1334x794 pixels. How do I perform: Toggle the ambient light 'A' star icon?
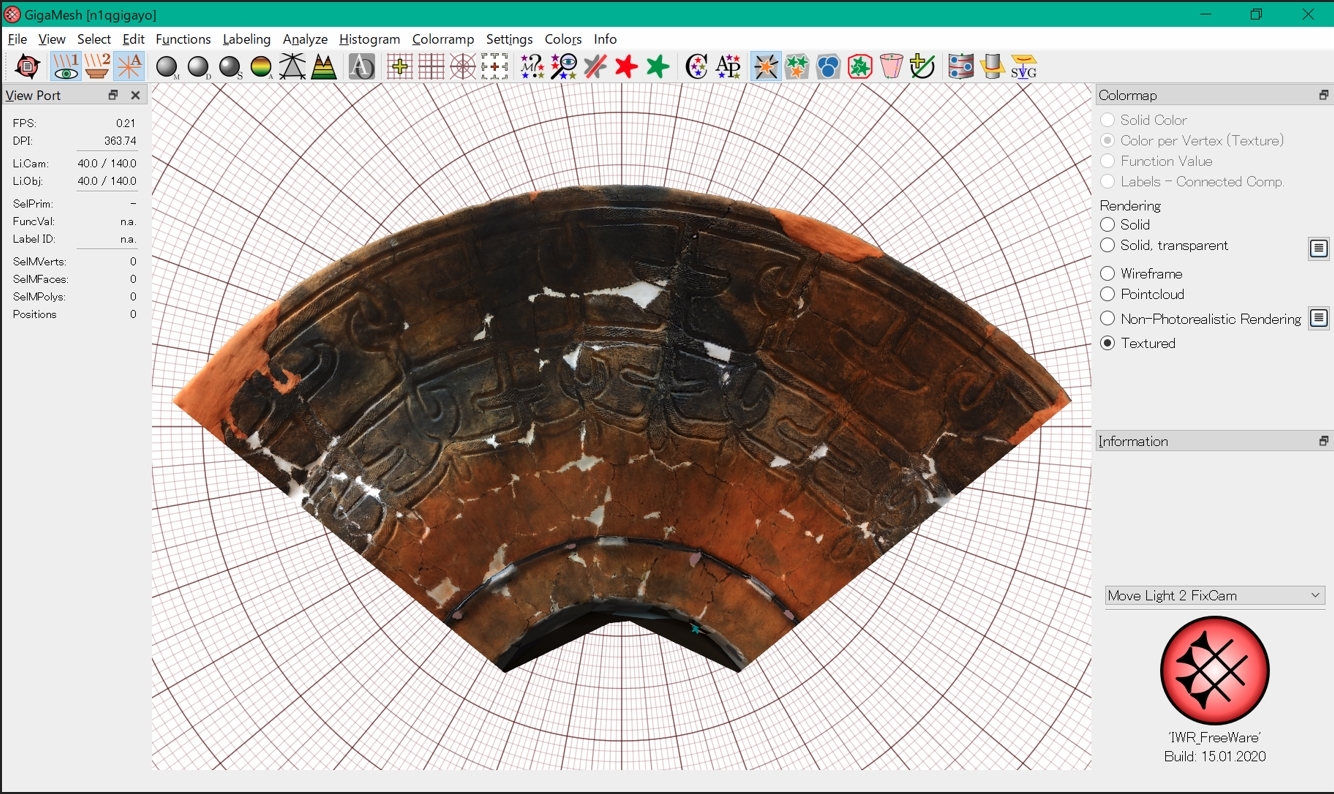[129, 67]
